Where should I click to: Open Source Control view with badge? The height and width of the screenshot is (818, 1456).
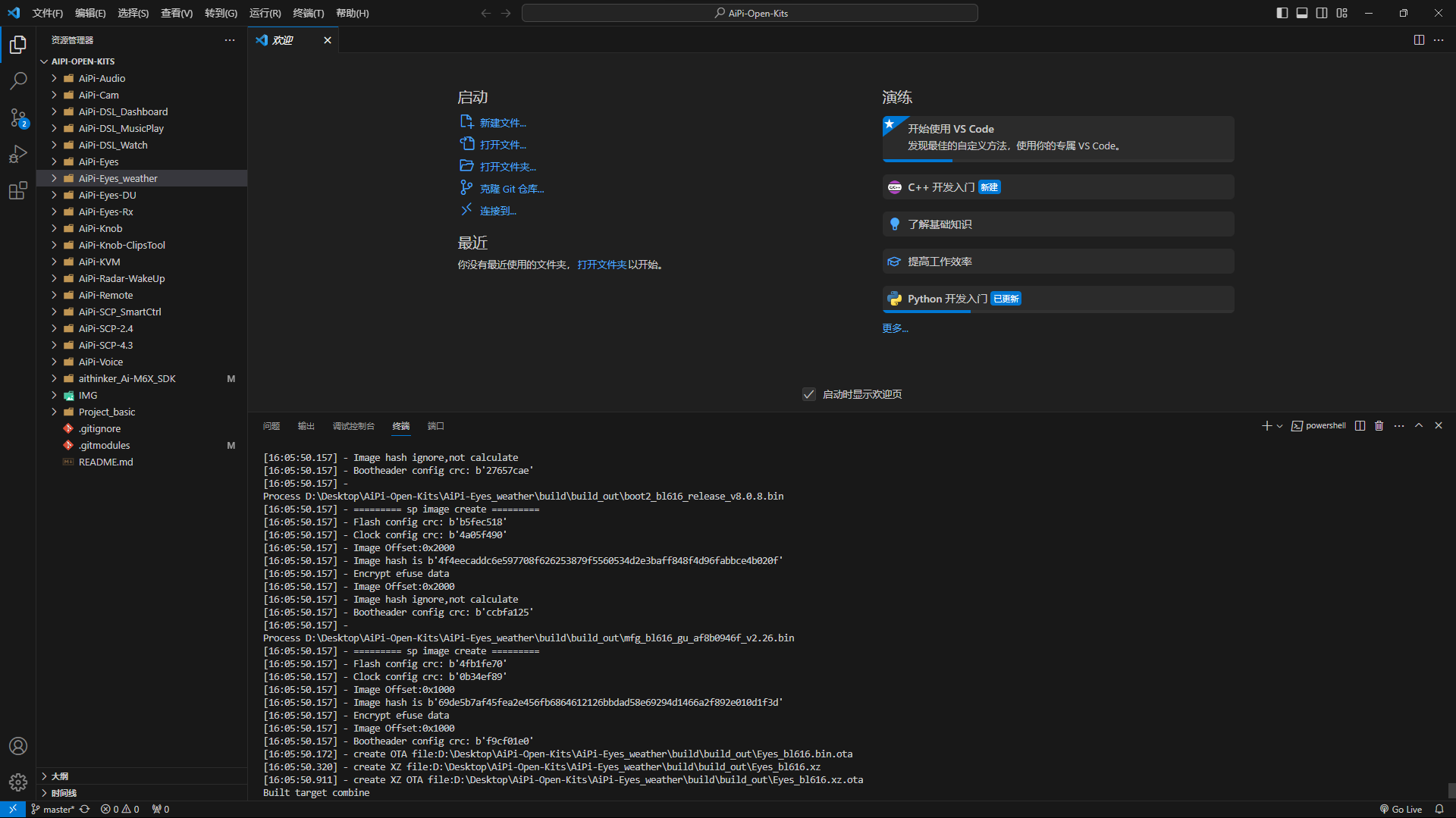coord(18,118)
